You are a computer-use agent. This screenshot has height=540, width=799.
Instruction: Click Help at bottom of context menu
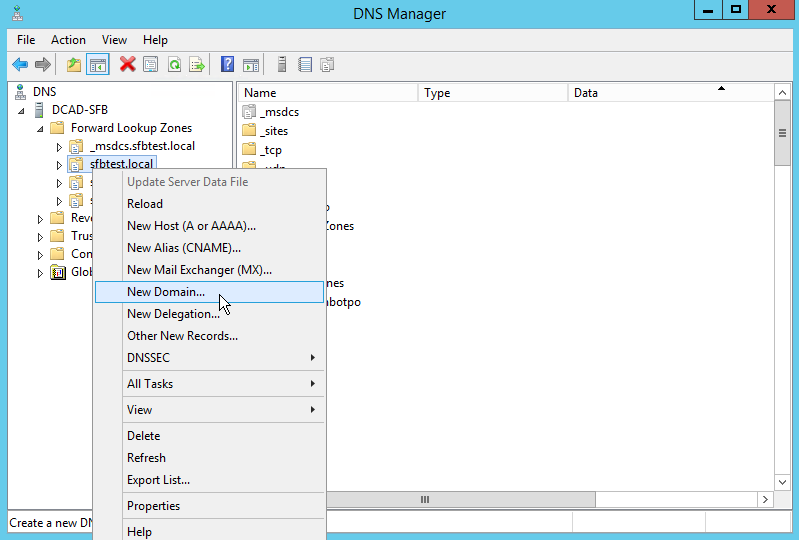coord(209,531)
